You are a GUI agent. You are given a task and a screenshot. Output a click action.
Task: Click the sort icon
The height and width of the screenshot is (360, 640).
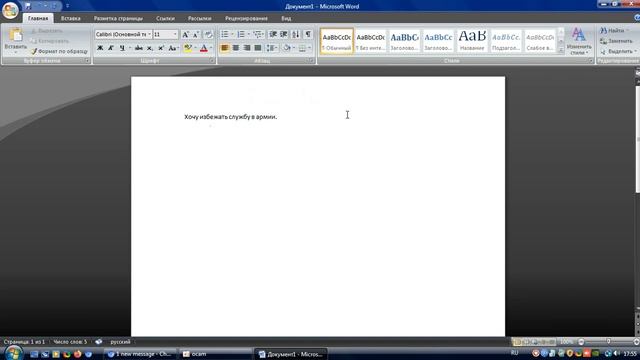click(296, 34)
